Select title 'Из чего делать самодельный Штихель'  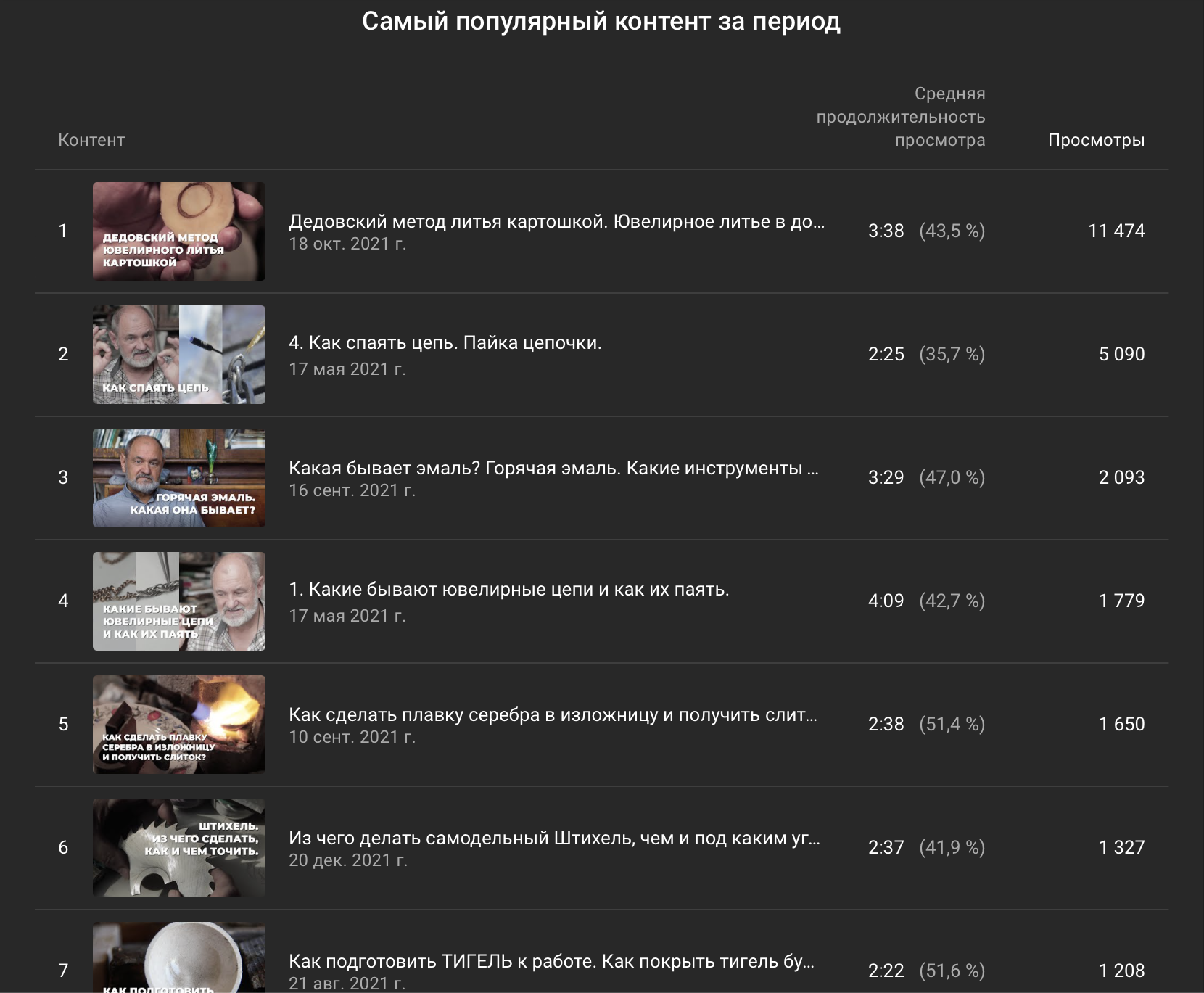pyautogui.click(x=553, y=838)
